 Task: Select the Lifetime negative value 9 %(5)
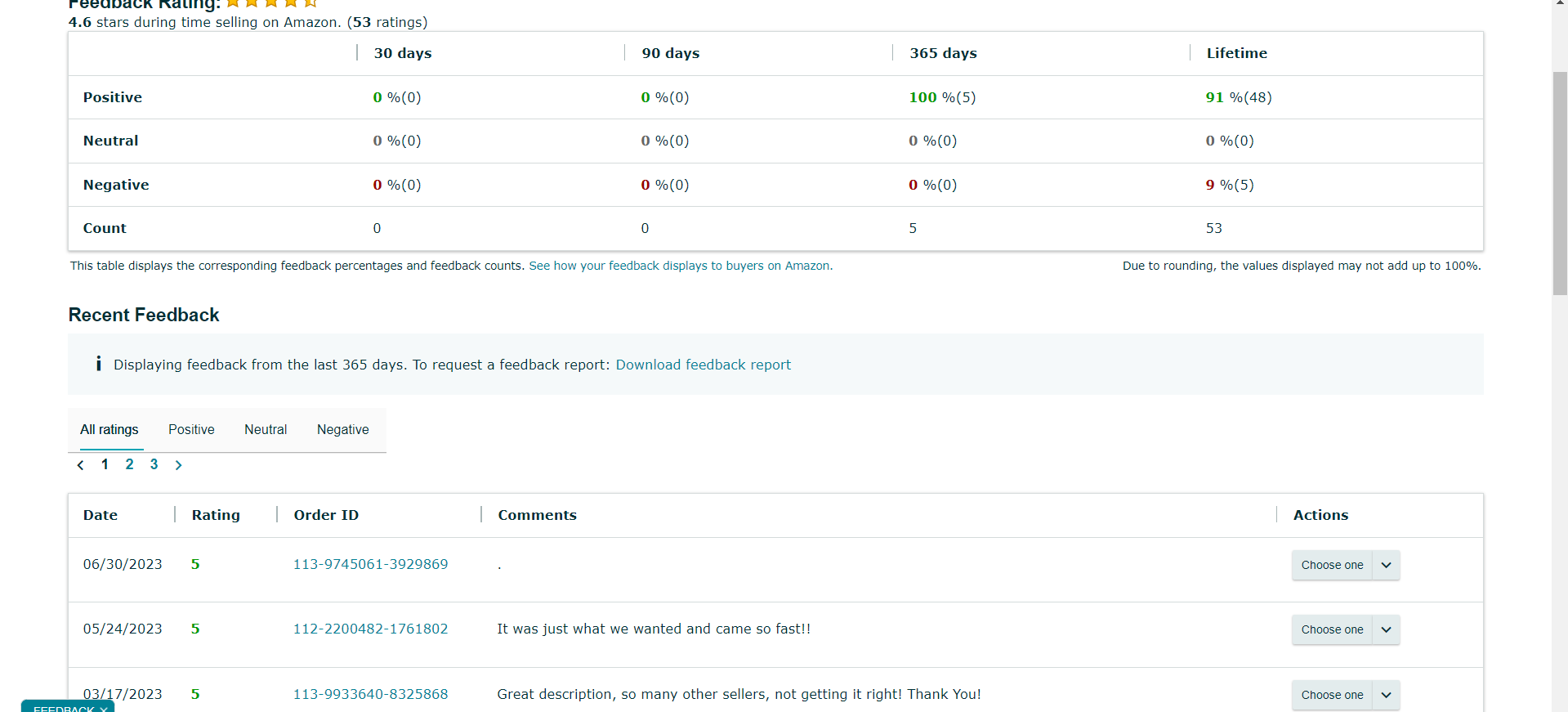(x=1230, y=185)
